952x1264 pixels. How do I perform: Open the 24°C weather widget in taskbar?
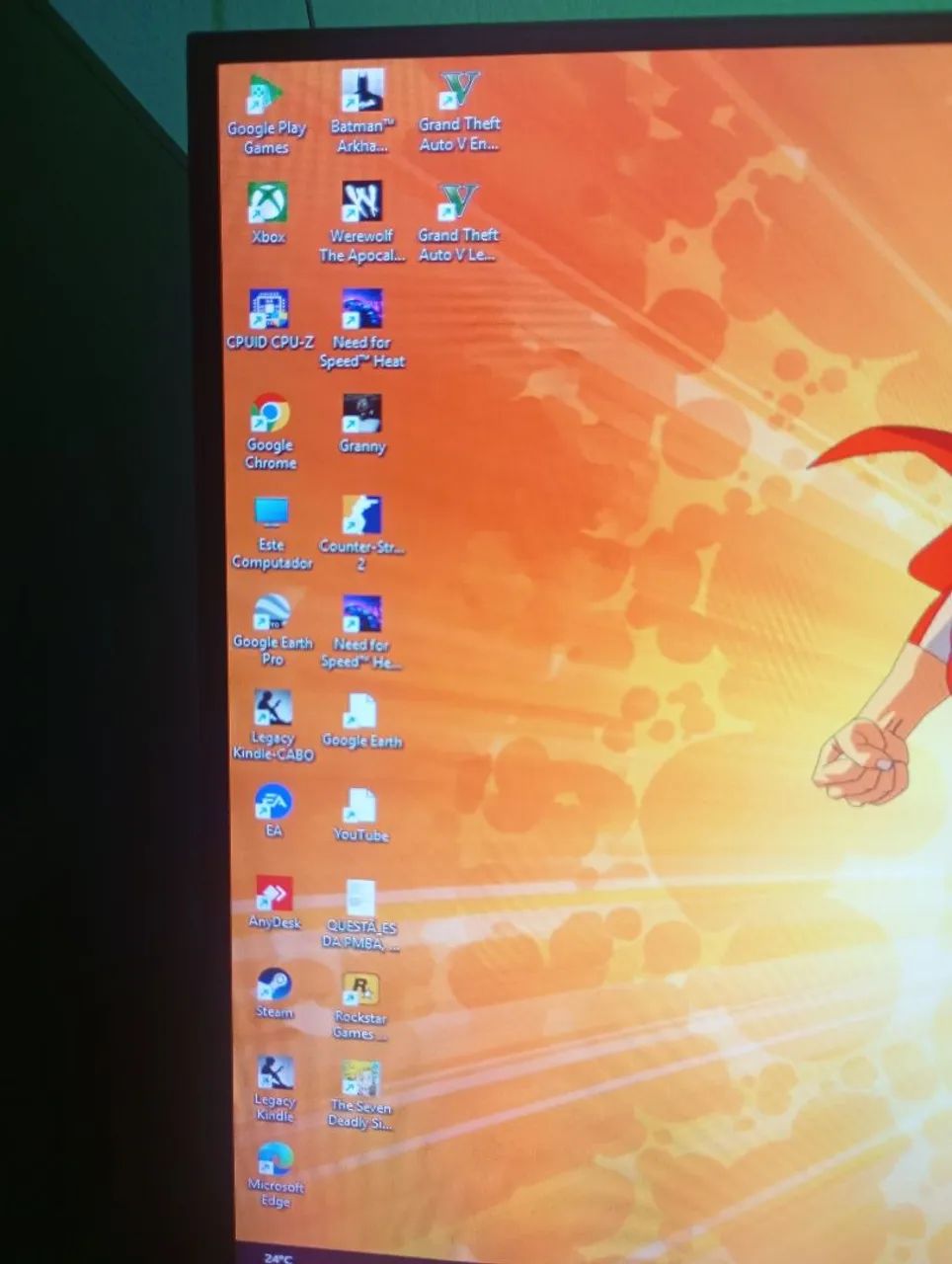coord(278,1257)
